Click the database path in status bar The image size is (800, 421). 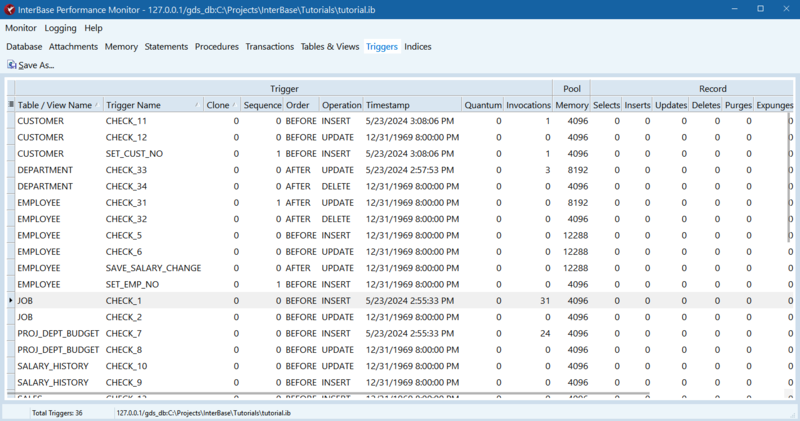(x=204, y=413)
